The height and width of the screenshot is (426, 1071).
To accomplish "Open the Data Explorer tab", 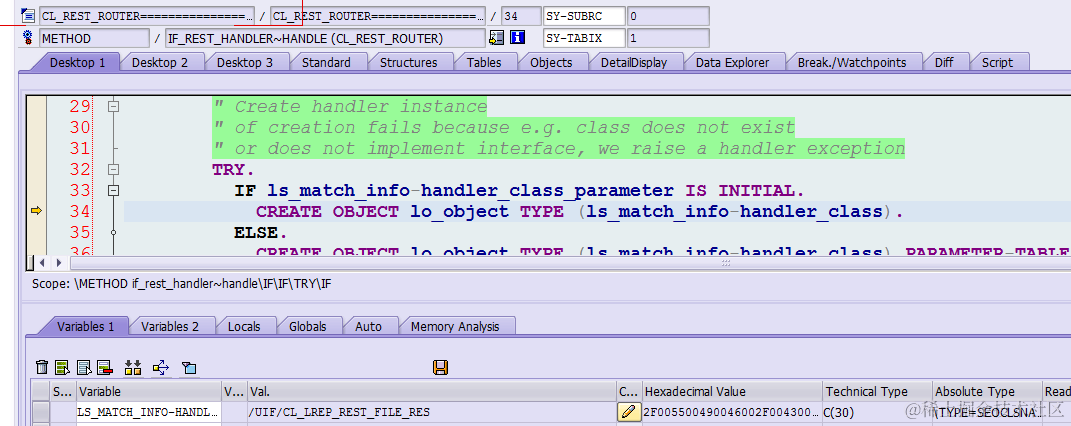I will pos(732,62).
